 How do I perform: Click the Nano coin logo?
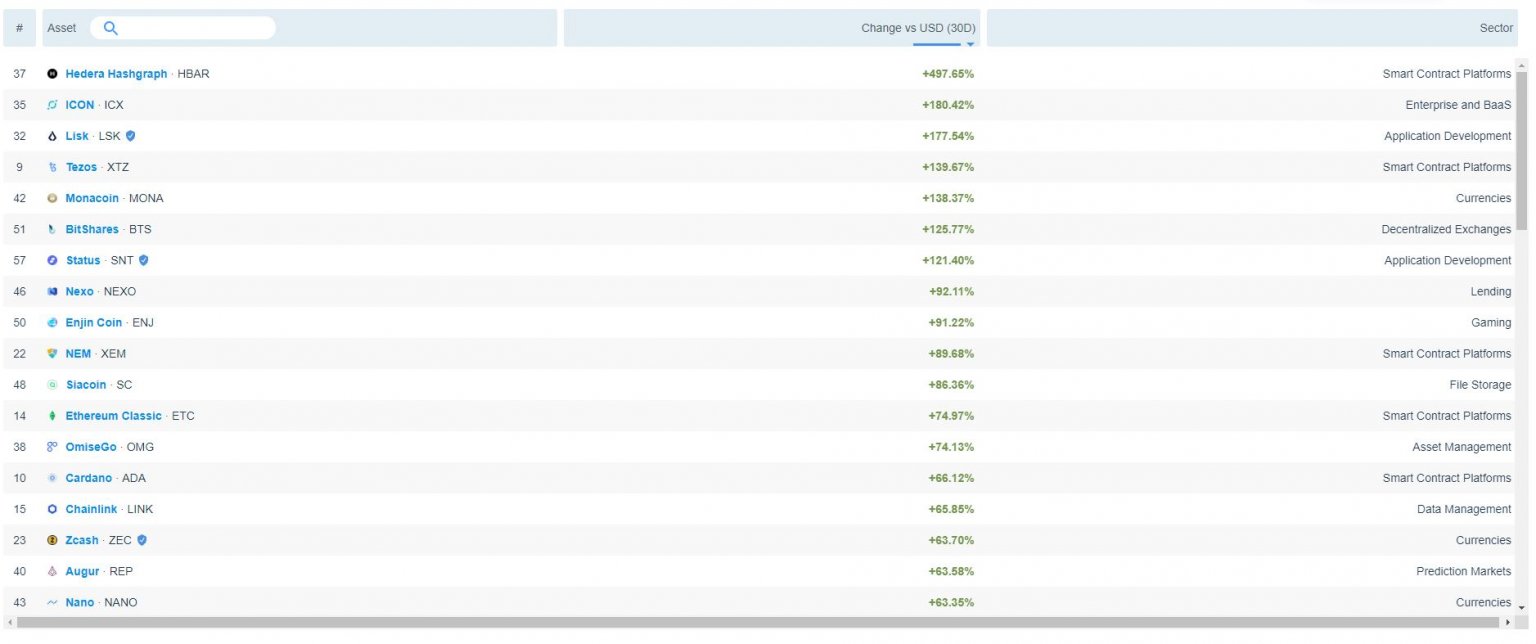[53, 601]
